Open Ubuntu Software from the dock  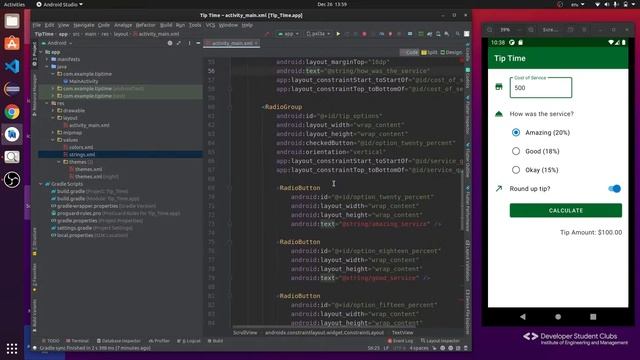(x=12, y=43)
